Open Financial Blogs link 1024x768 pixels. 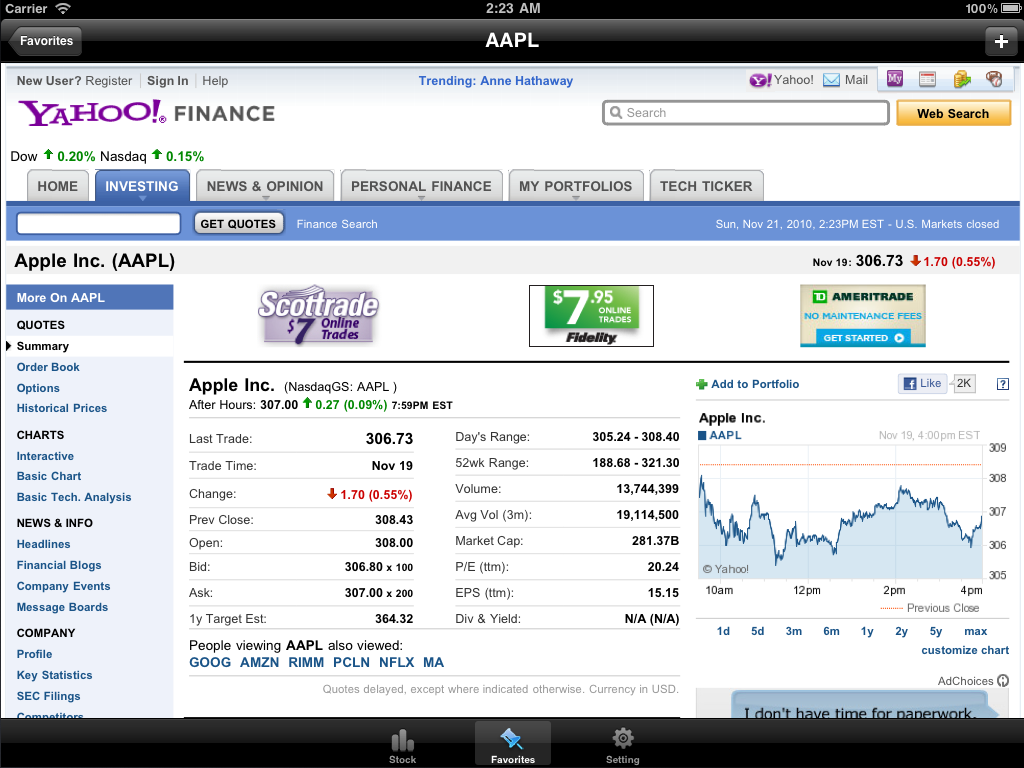59,565
